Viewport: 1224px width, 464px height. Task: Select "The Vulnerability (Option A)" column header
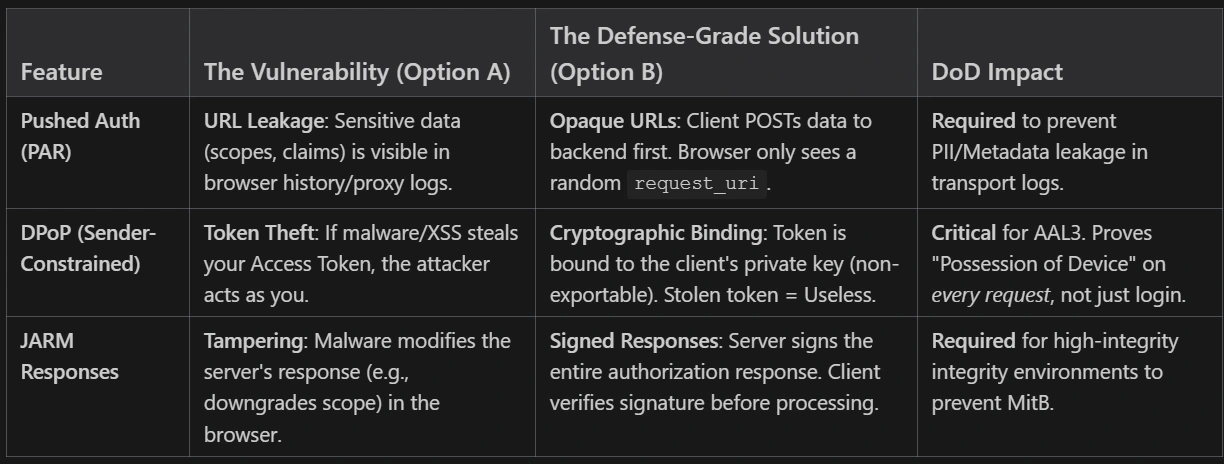(x=357, y=72)
